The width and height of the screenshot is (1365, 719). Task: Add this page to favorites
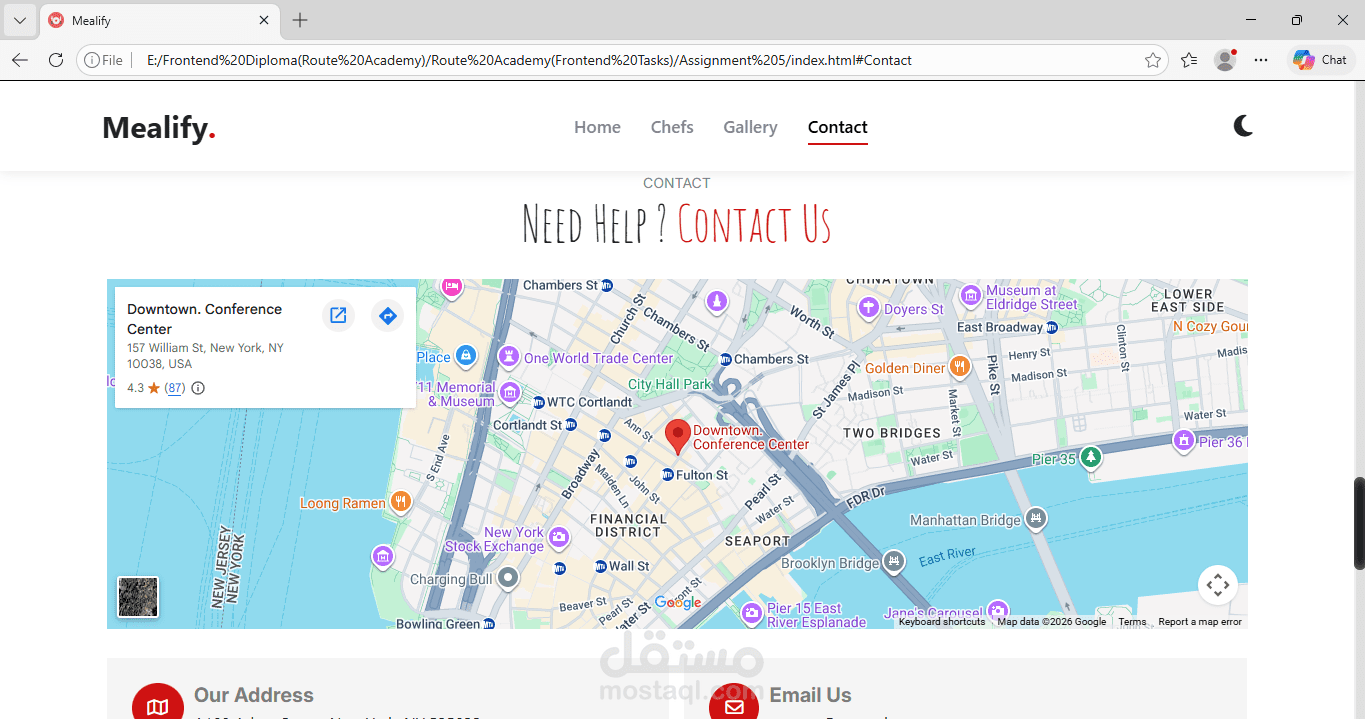click(1153, 60)
